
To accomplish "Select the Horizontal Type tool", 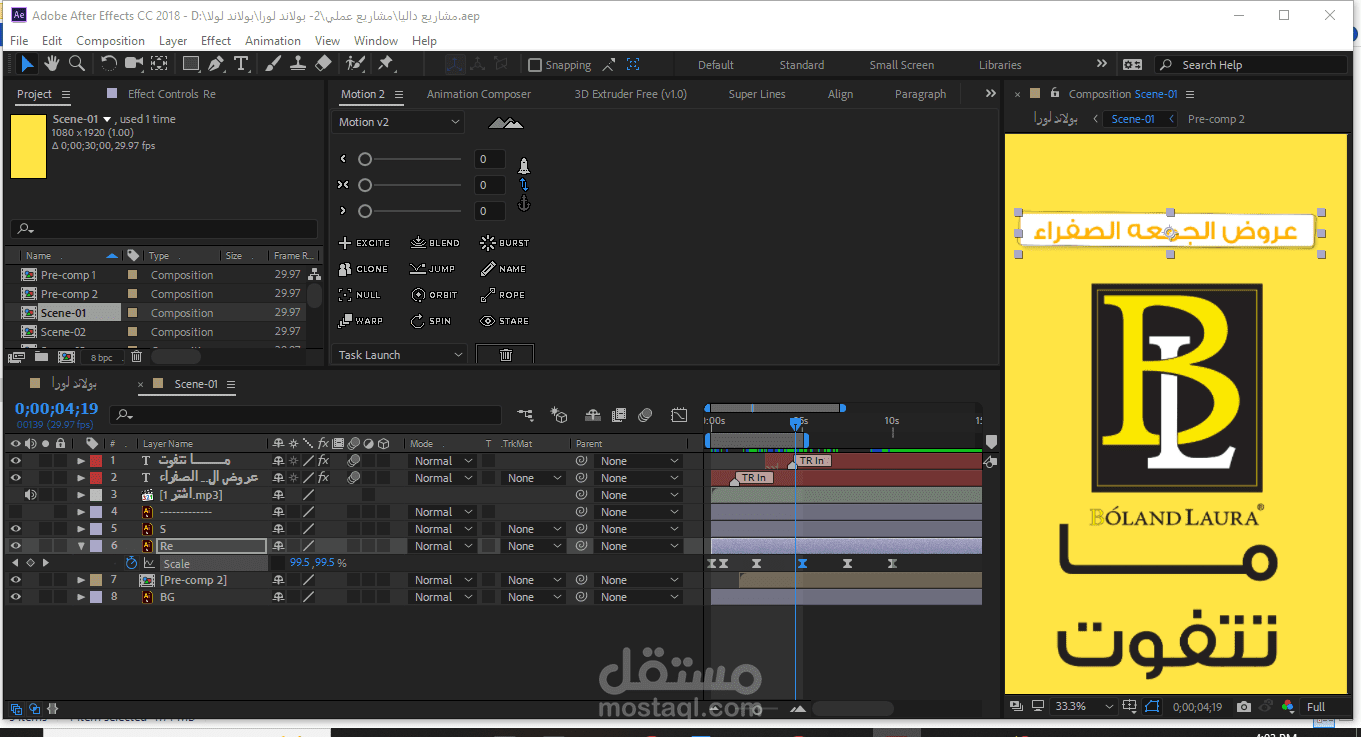I will tap(241, 64).
